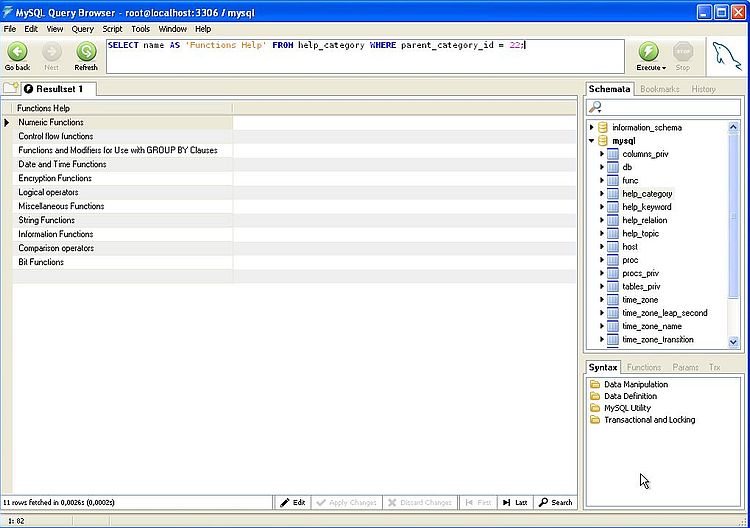750x528 pixels.
Task: Select the help_topic table icon
Action: pyautogui.click(x=613, y=233)
